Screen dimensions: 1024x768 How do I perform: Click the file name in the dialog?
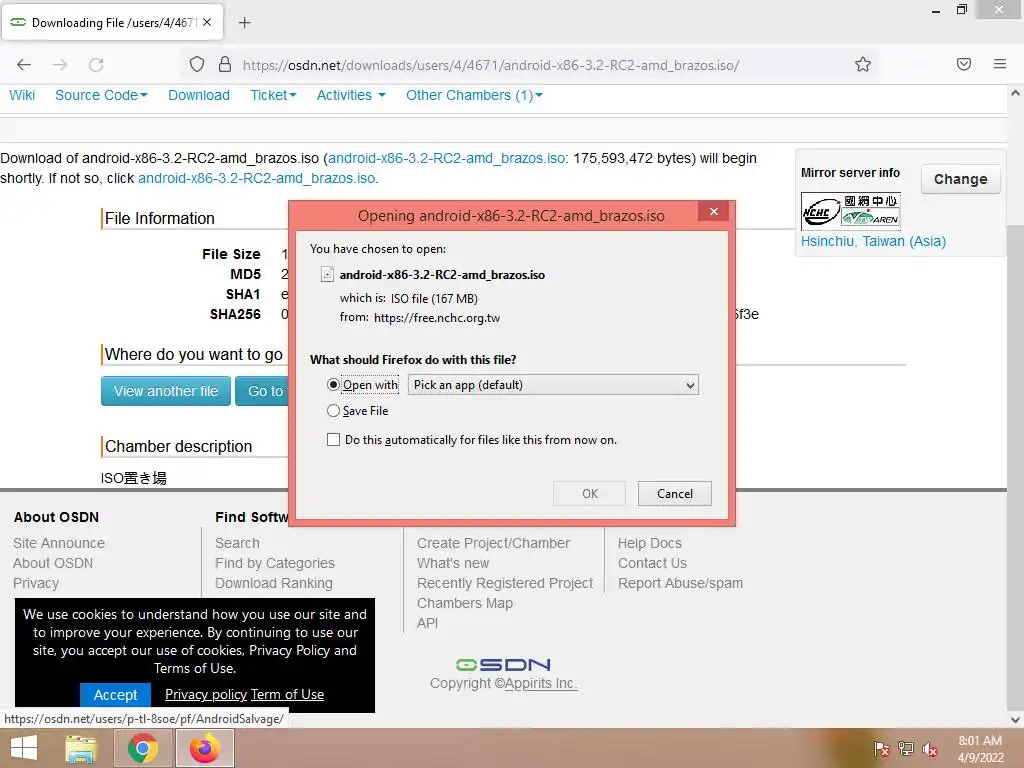[442, 275]
